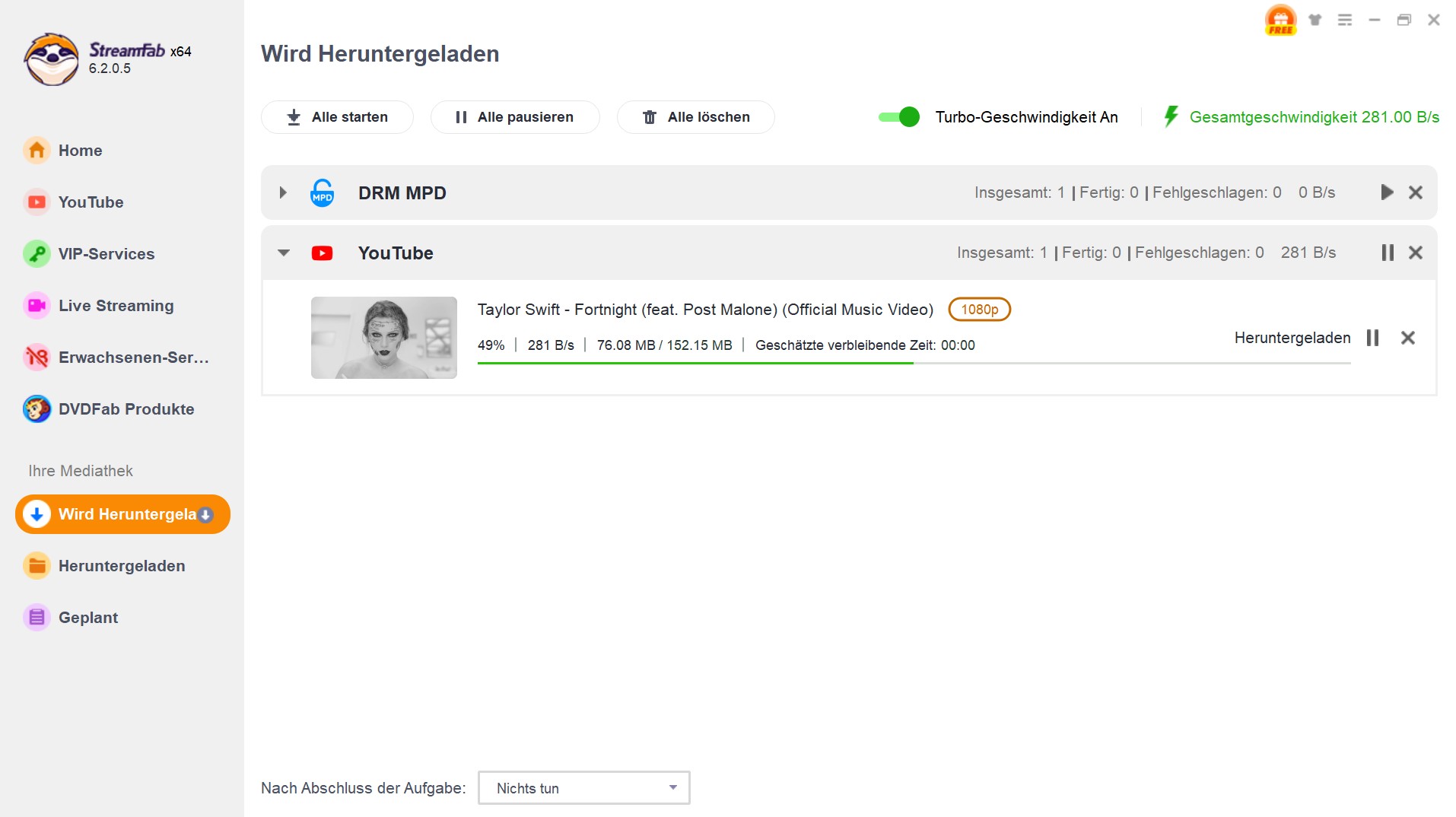
Task: Click the Alle löschen button
Action: [696, 117]
